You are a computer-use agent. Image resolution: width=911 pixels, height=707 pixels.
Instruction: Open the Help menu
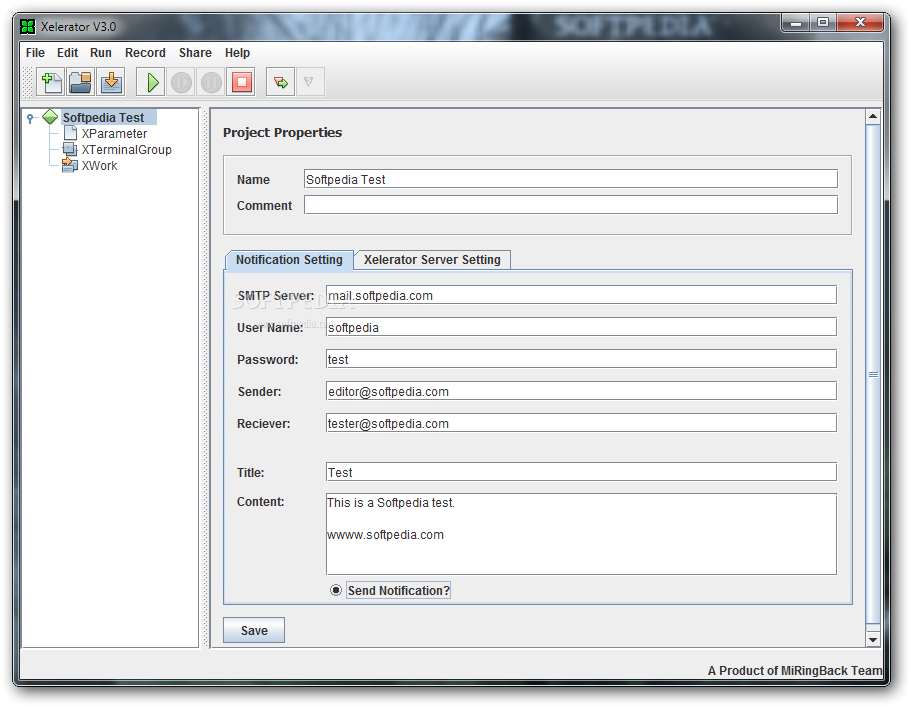coord(237,53)
